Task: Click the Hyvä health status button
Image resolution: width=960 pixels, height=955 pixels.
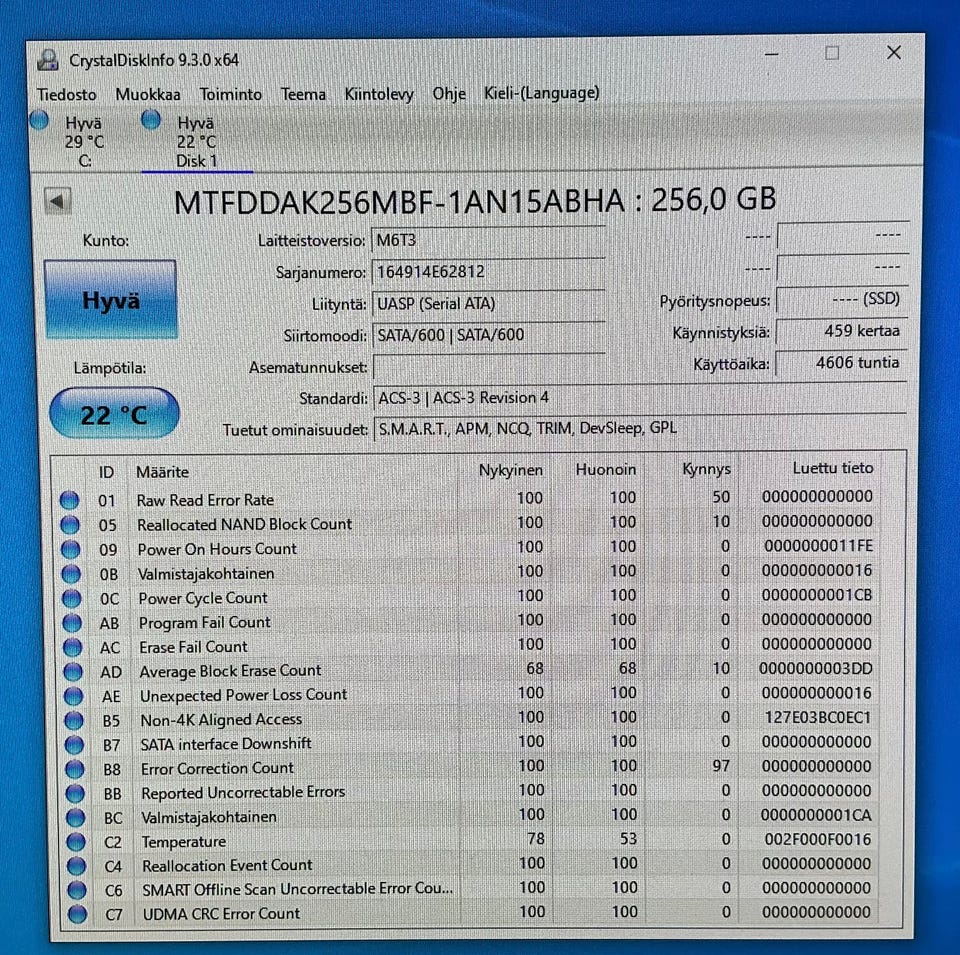Action: pyautogui.click(x=111, y=299)
